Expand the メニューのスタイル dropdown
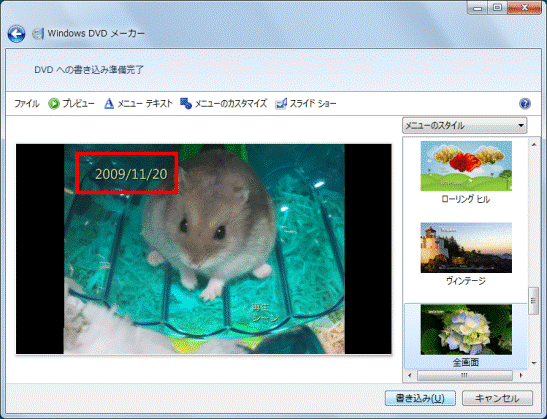547x419 pixels. tap(464, 126)
